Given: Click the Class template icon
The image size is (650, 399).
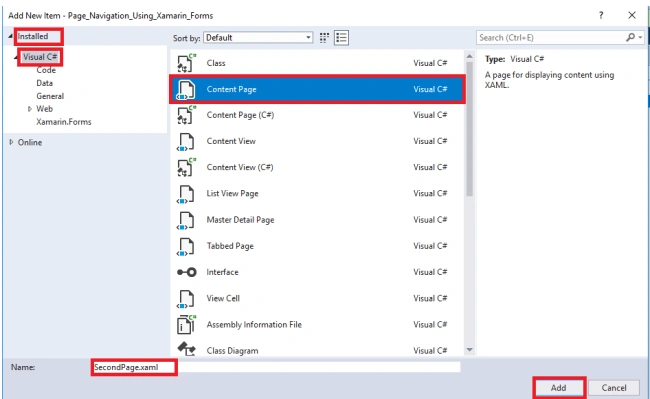Looking at the screenshot, I should (186, 63).
